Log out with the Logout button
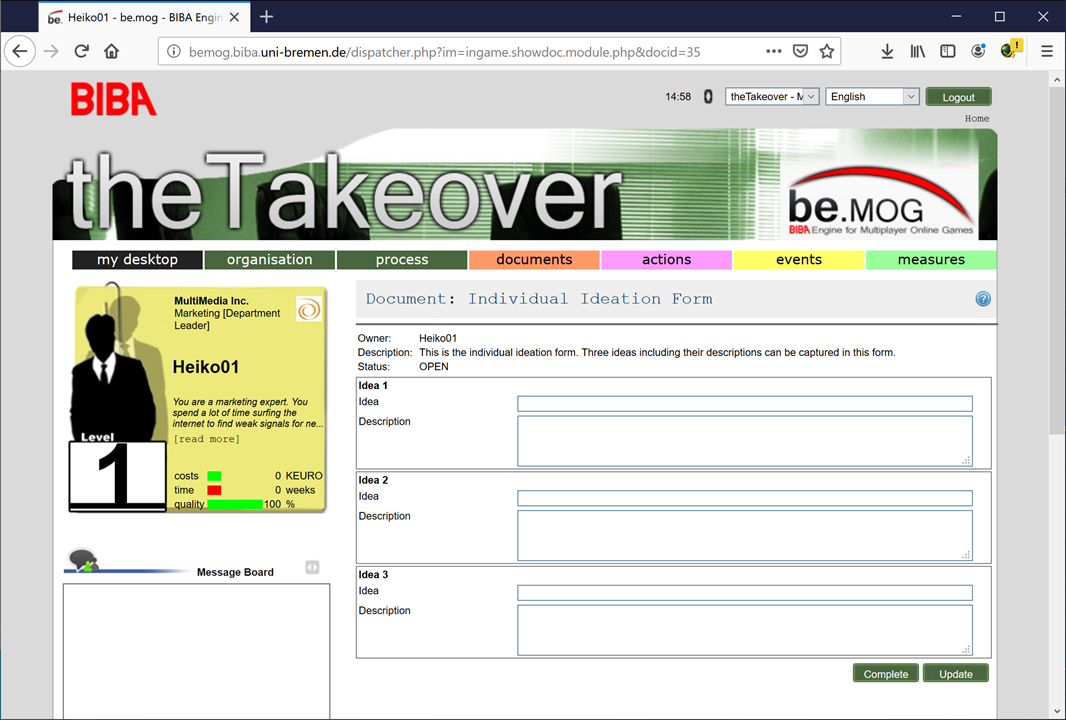Viewport: 1066px width, 720px height. 958,97
